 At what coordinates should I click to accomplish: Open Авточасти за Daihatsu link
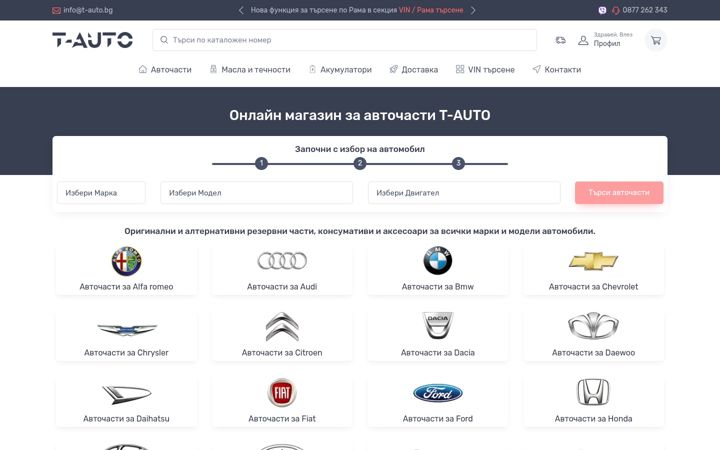tap(126, 419)
